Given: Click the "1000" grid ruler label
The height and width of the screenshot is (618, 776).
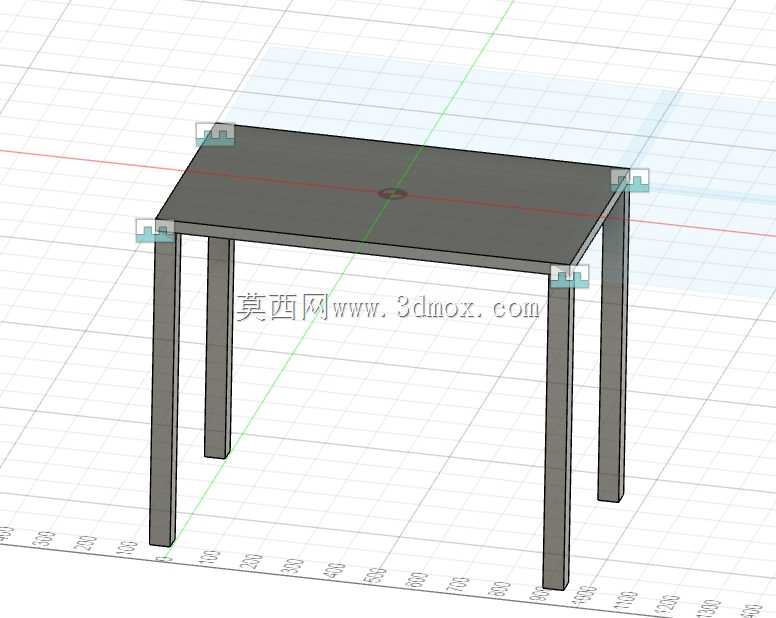Looking at the screenshot, I should point(587,596).
